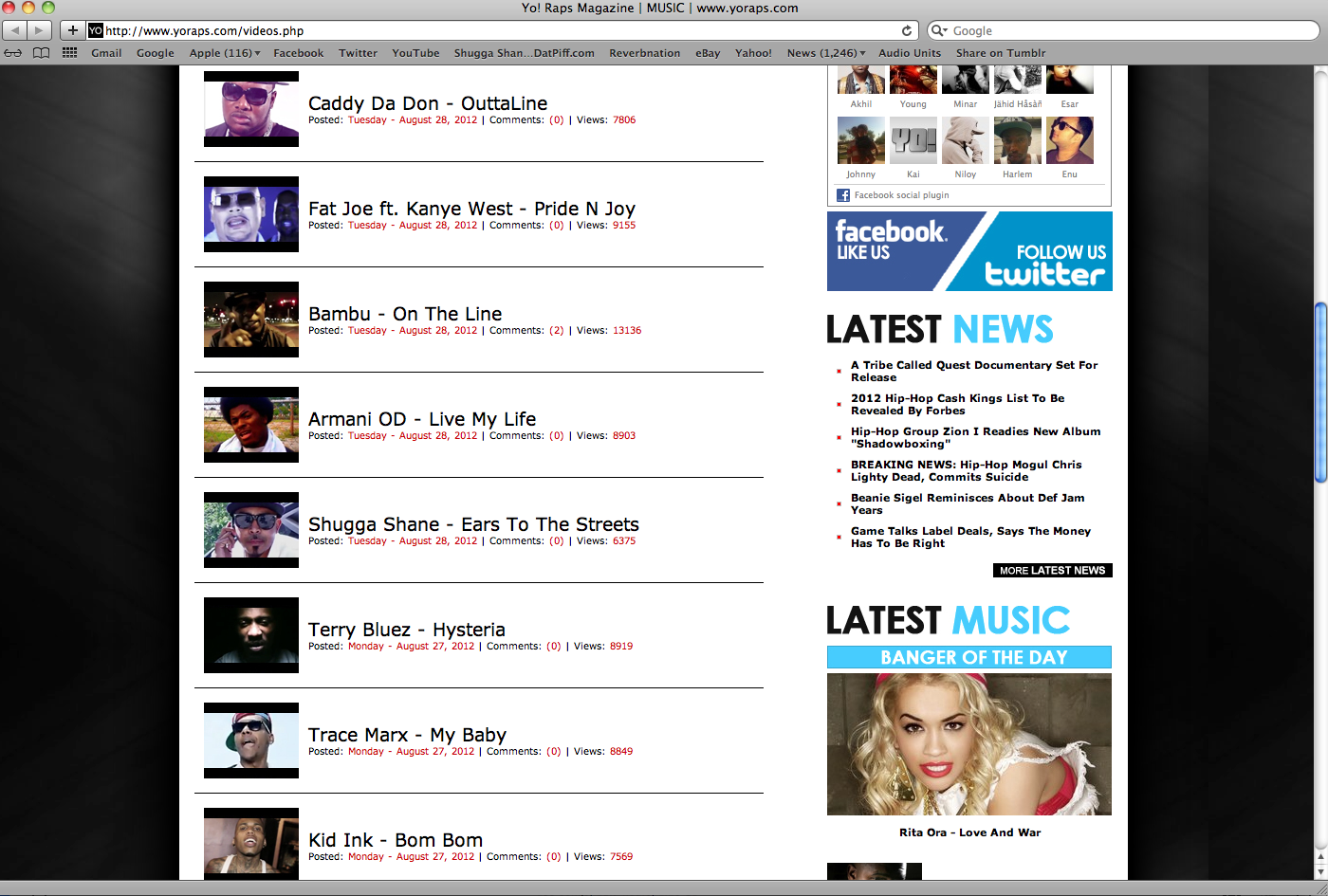Click the vertical page scrollbar thumb

(x=1319, y=393)
